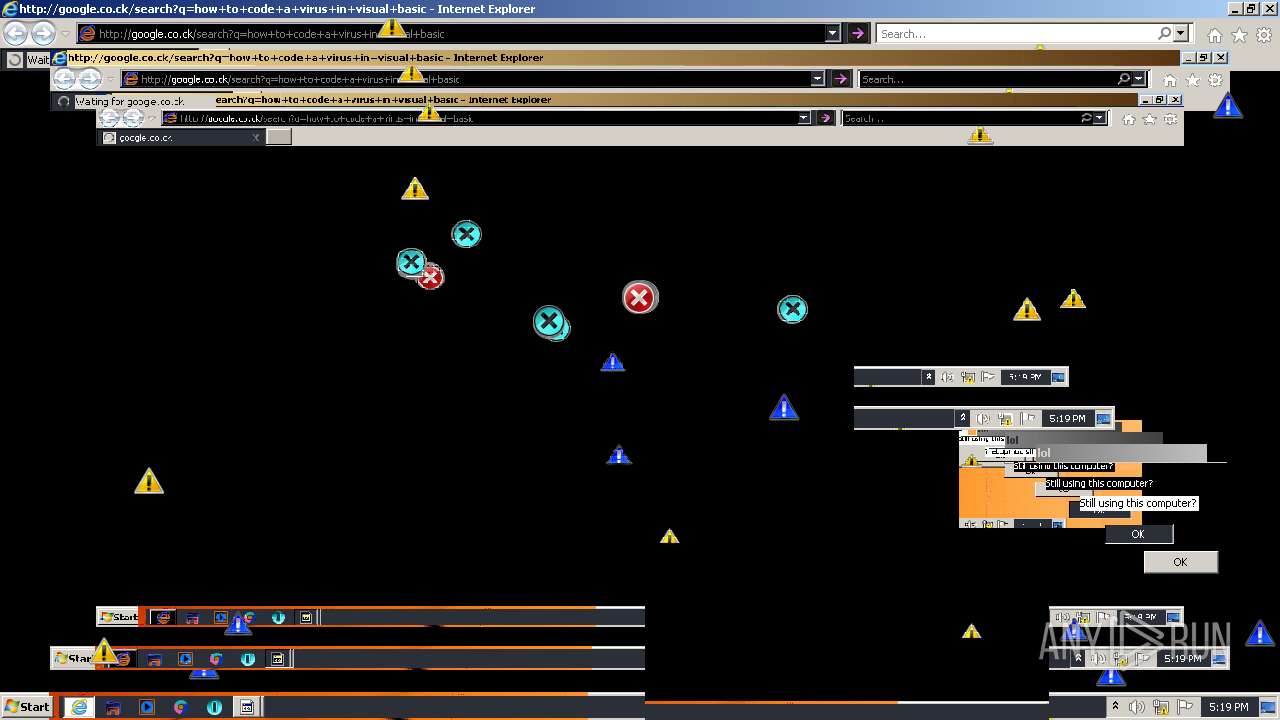
Task: Go back in the second Internet Explorer window
Action: [x=65, y=79]
